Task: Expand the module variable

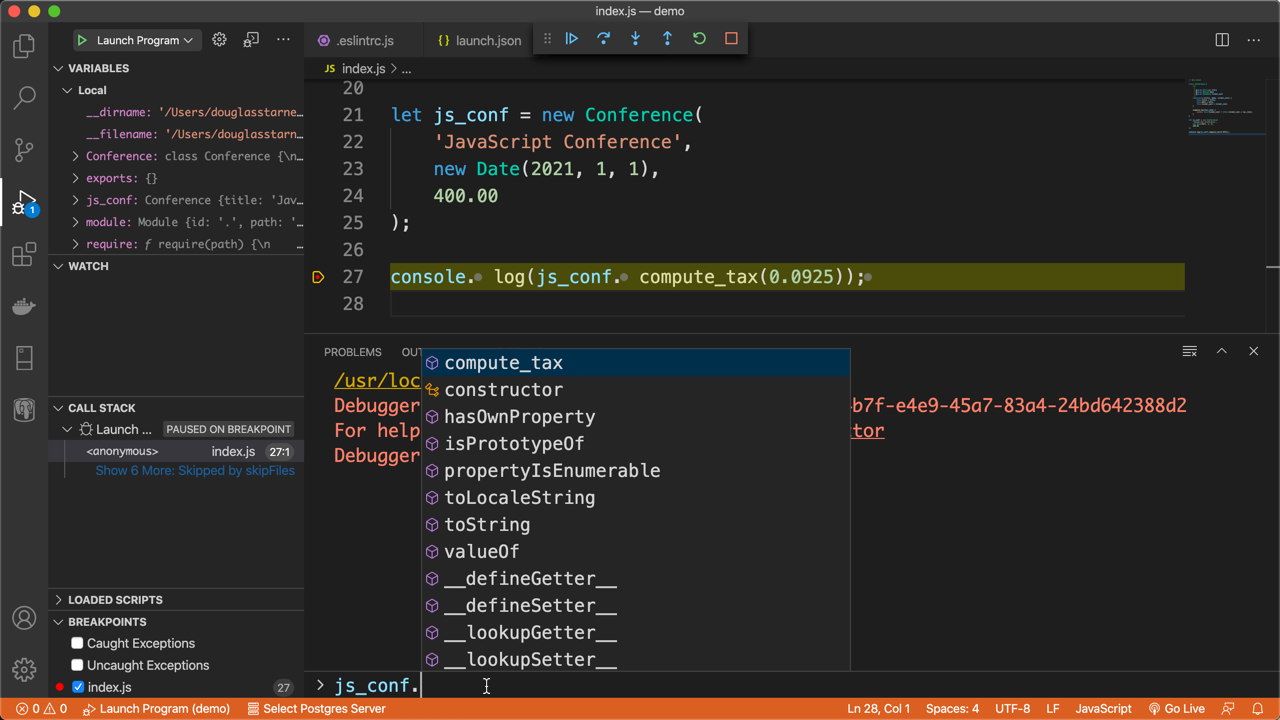Action: (76, 222)
